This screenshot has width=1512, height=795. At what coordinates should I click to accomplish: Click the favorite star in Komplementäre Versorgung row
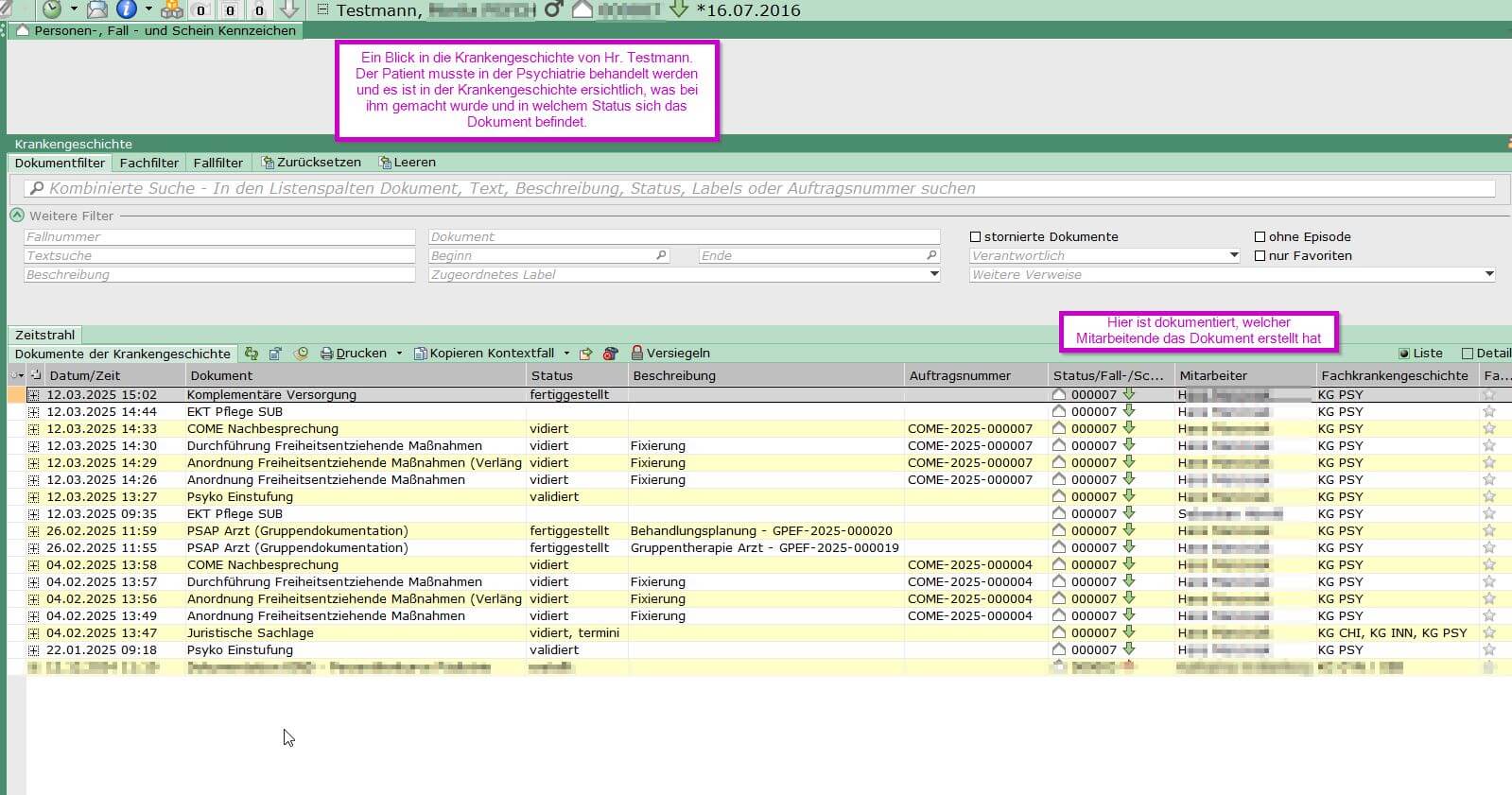tap(1489, 394)
